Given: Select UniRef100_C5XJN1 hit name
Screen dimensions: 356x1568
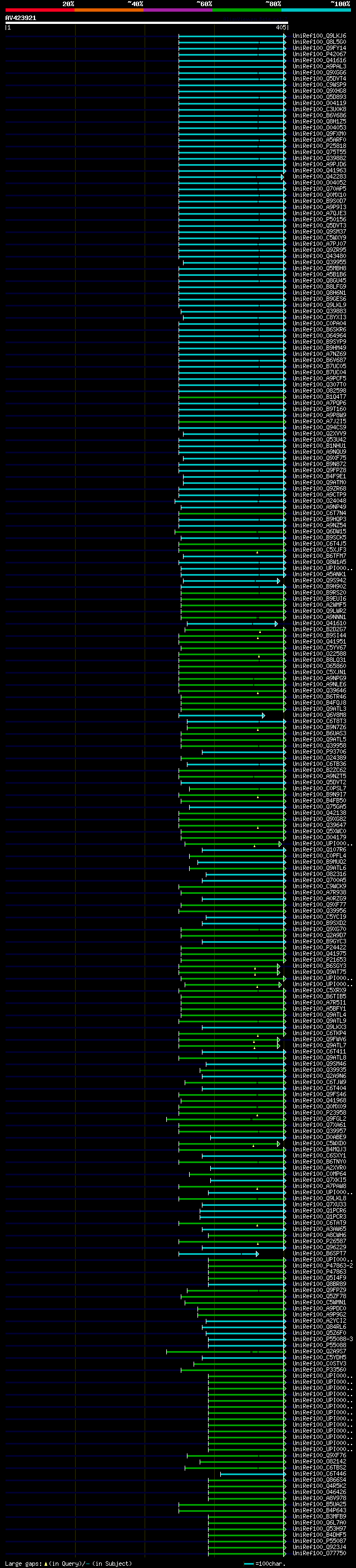Looking at the screenshot, I should [319, 672].
